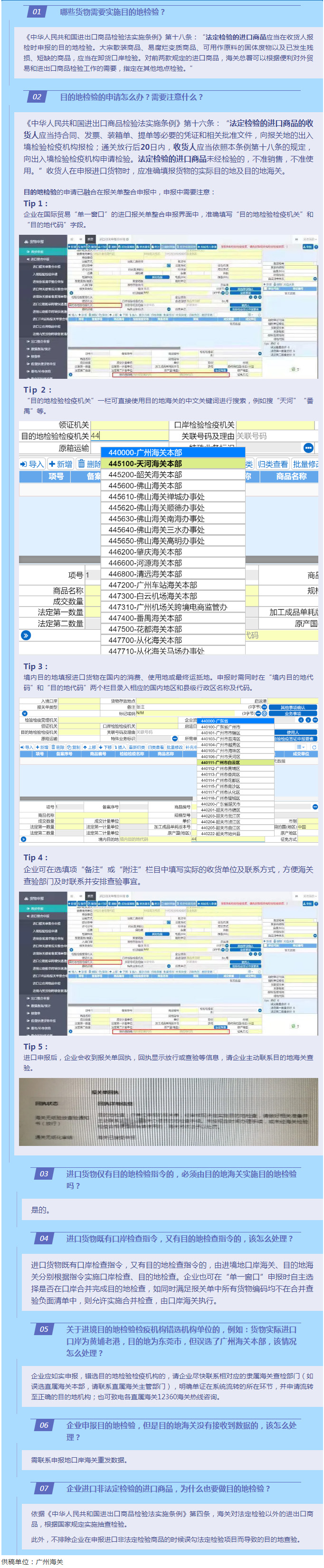Choose 446800-清远海关本部 from the list
Viewport: 324px width, 1568px height.
coord(172,574)
